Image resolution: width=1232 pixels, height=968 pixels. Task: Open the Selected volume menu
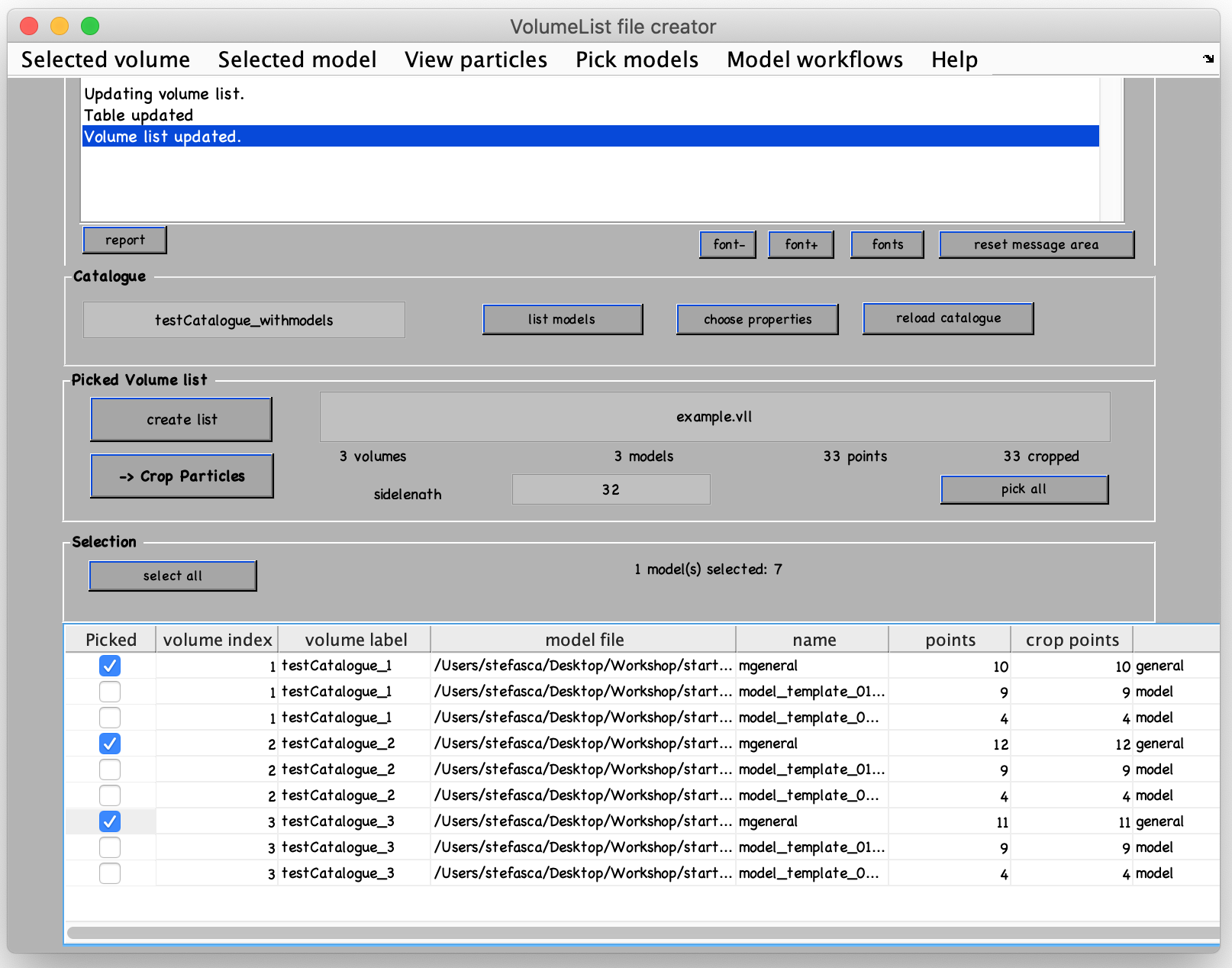(105, 60)
